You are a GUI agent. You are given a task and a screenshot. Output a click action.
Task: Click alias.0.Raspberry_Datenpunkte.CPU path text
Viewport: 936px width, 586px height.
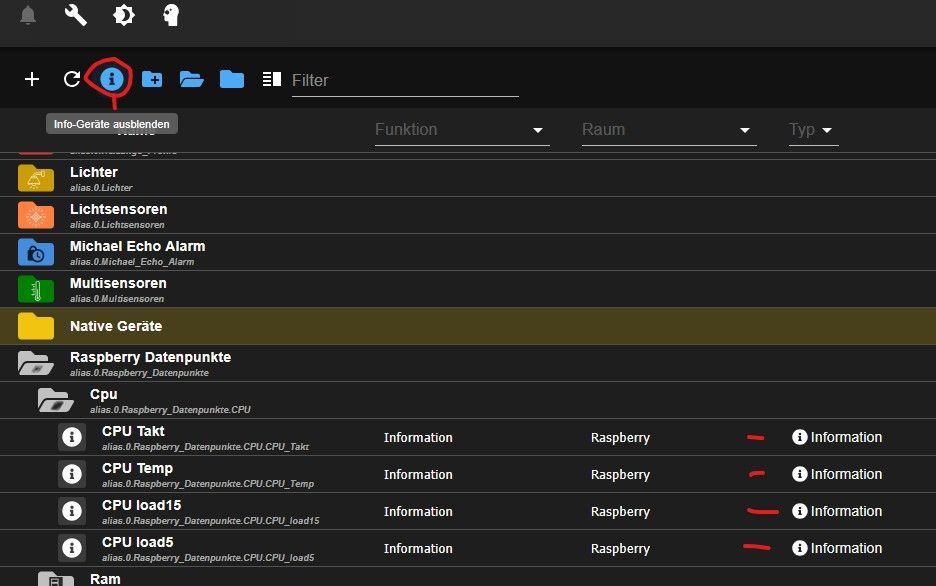tap(170, 409)
